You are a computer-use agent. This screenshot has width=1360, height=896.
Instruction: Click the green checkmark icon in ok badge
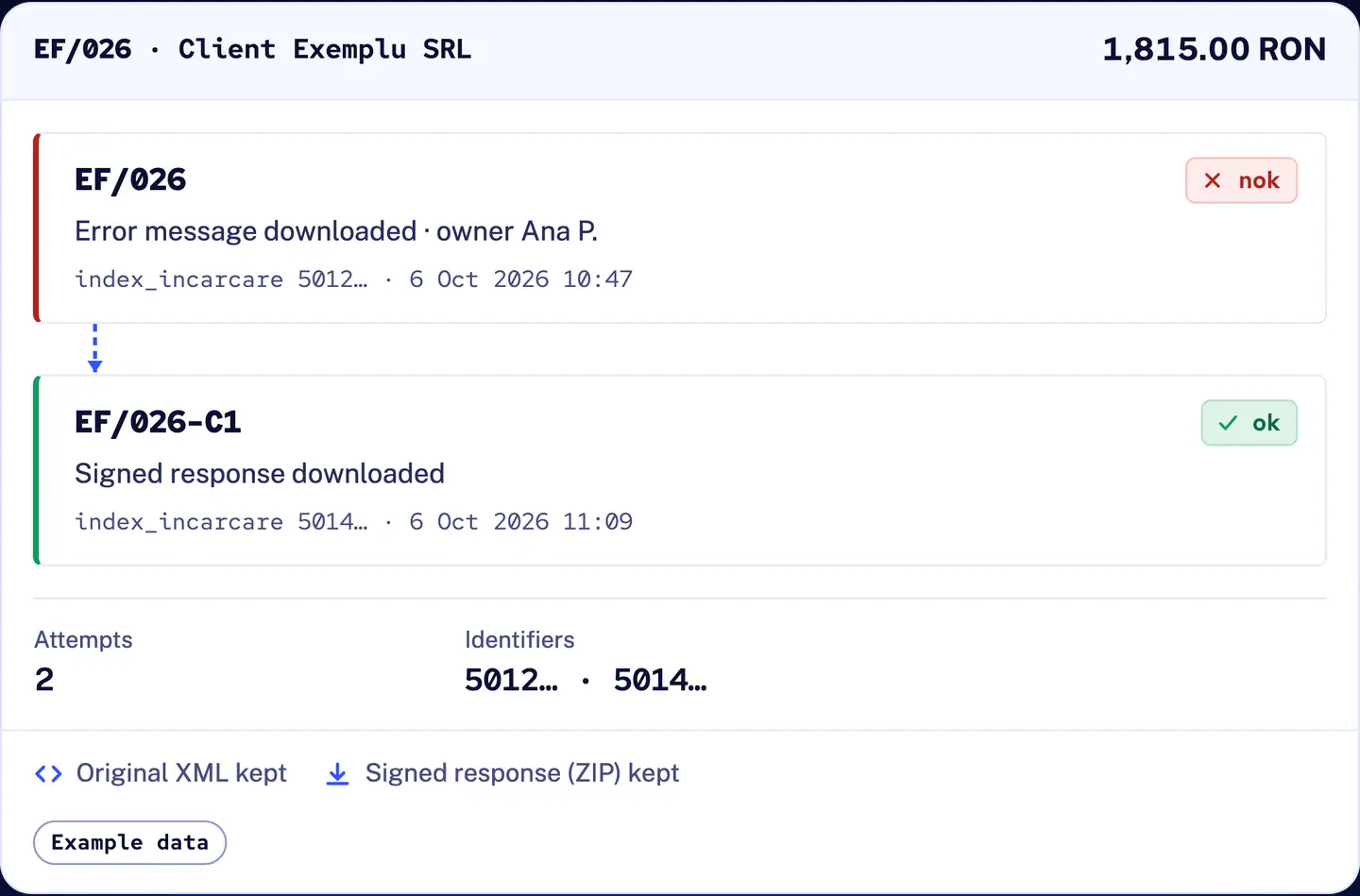tap(1228, 423)
